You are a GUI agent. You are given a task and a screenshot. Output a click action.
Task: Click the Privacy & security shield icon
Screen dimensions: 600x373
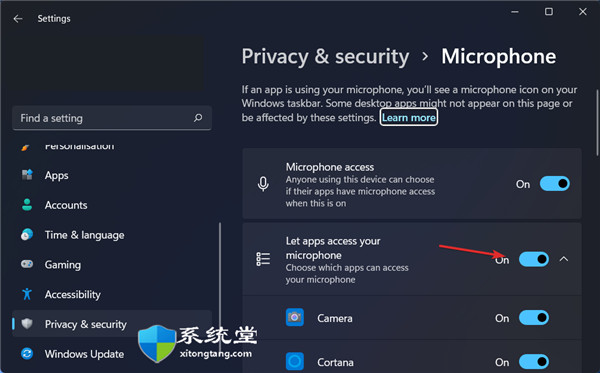pyautogui.click(x=27, y=324)
